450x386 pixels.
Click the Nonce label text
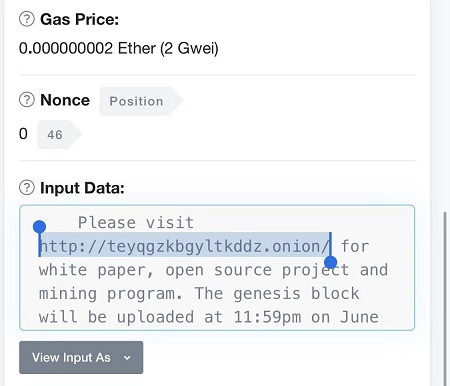tap(65, 100)
